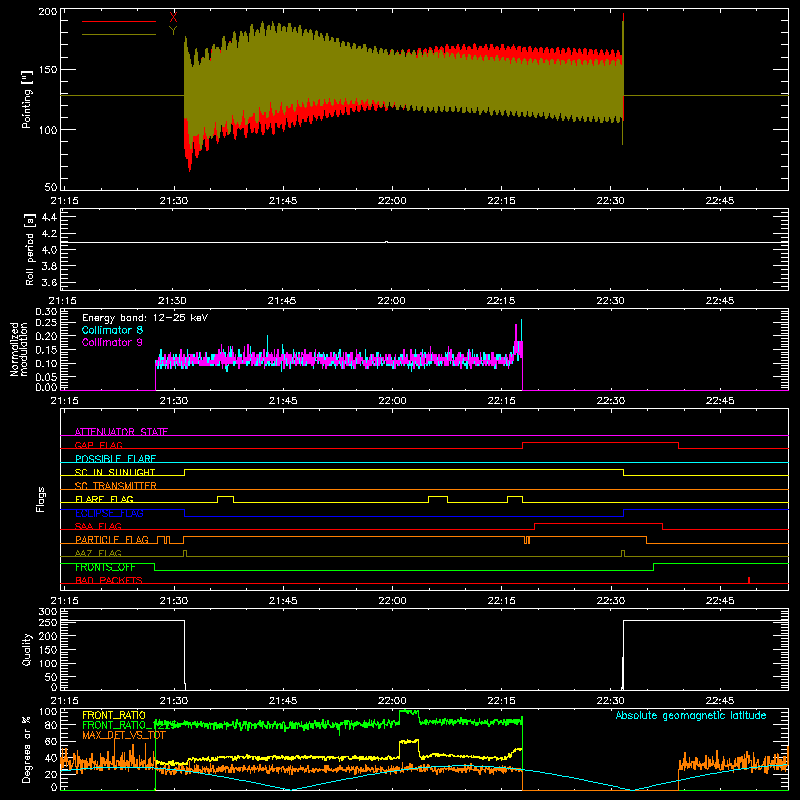Image resolution: width=800 pixels, height=800 pixels.
Task: Click the SC_TRANSMITTER label
Action: click(116, 486)
